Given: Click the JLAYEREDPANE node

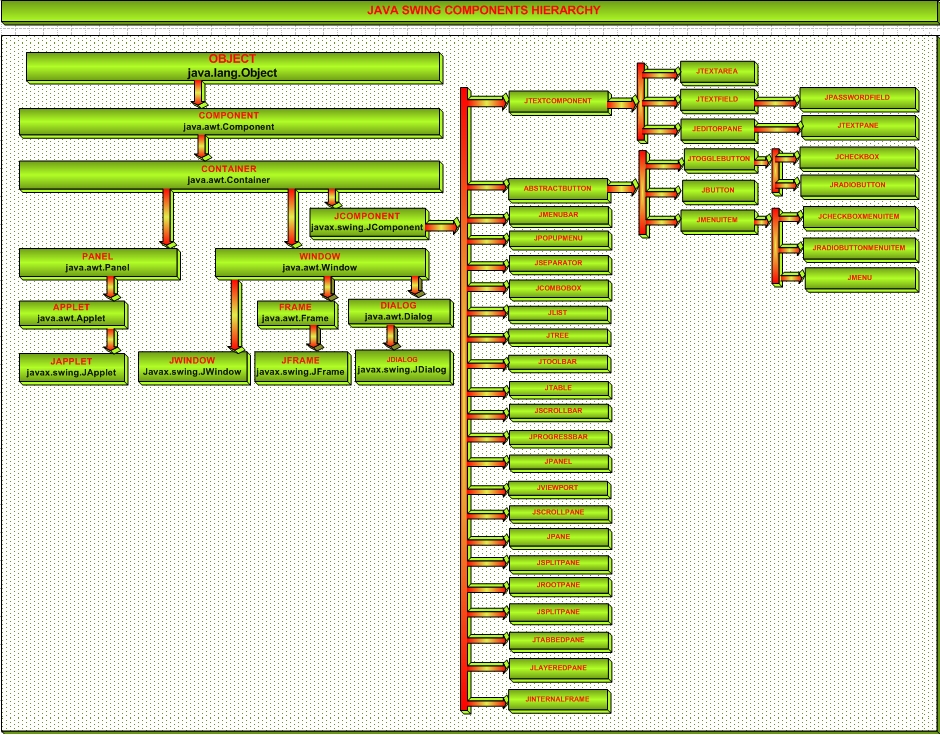Looking at the screenshot, I should pyautogui.click(x=559, y=669).
